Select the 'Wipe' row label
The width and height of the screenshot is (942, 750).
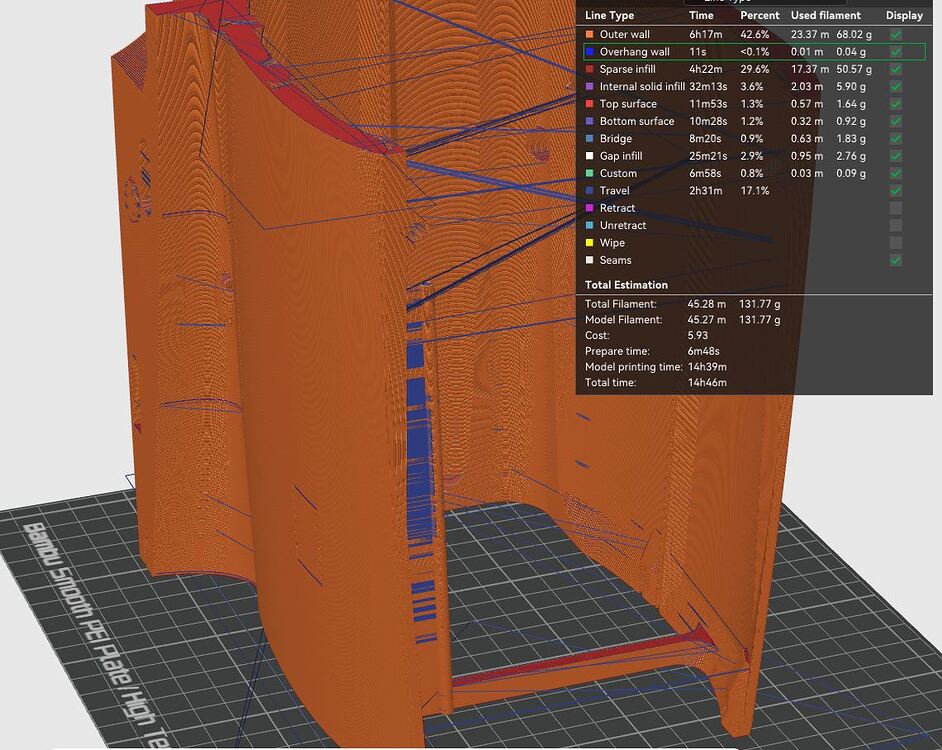(x=612, y=243)
